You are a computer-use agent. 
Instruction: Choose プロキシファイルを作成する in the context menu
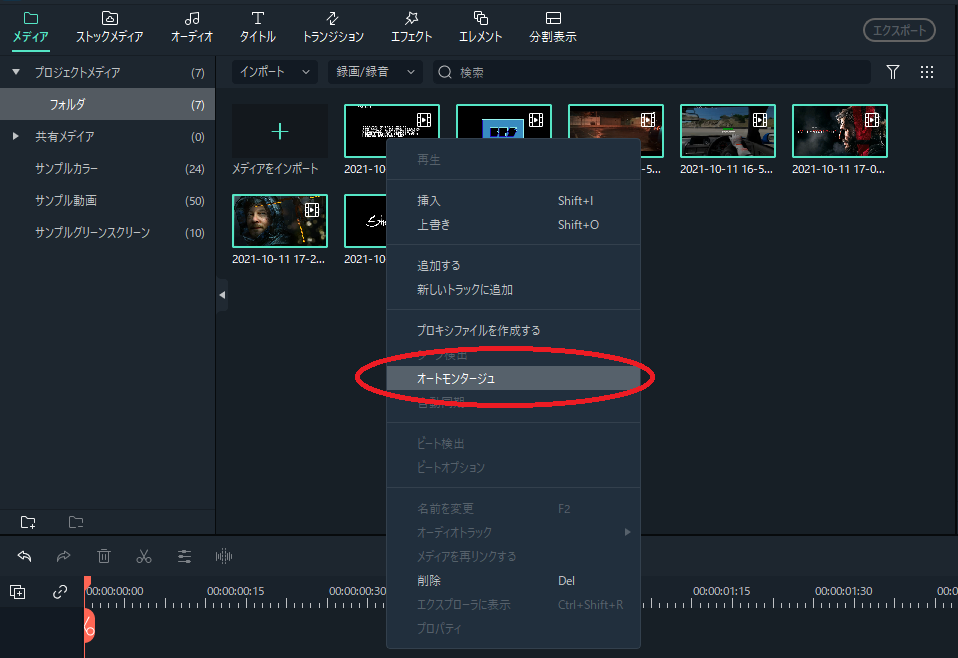513,331
